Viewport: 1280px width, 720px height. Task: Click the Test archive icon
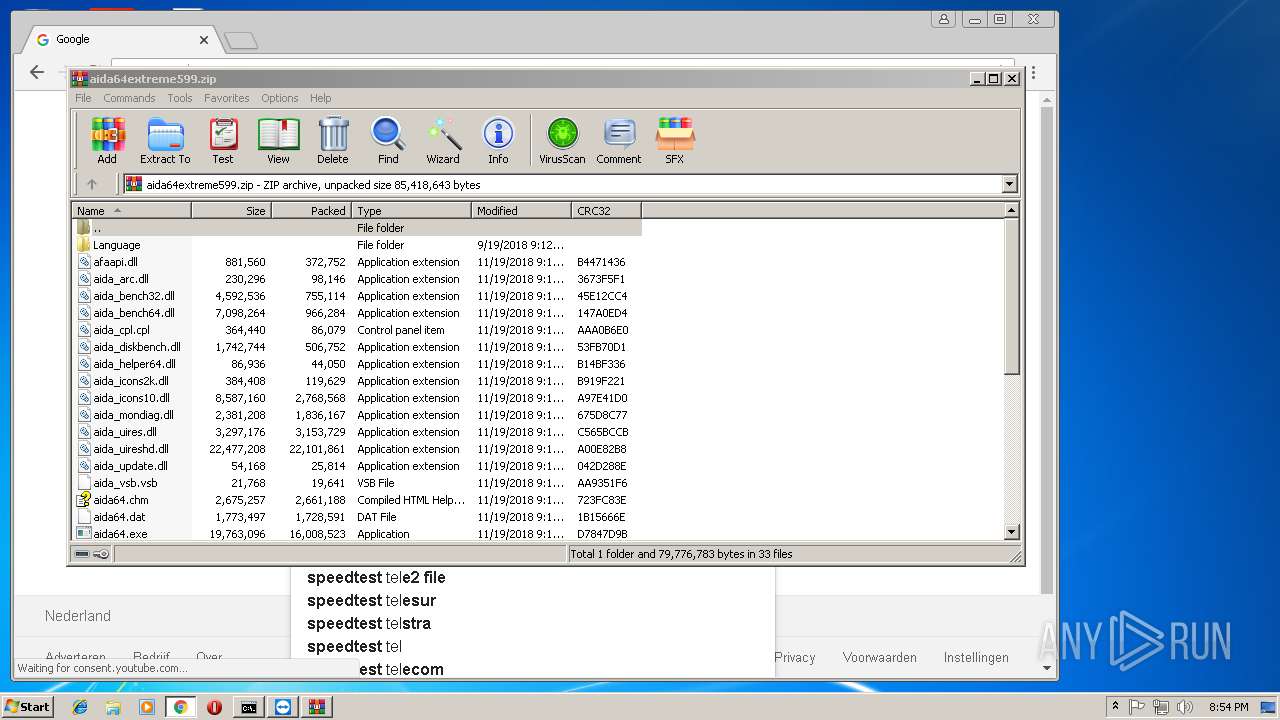coord(223,141)
